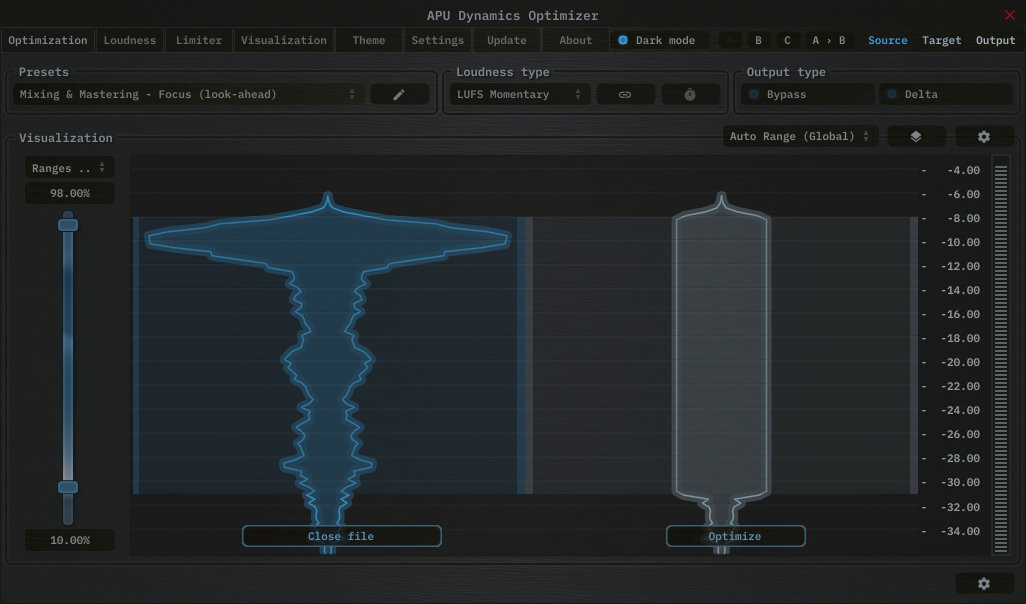The width and height of the screenshot is (1026, 604).
Task: Click the bottom-right gear settings icon
Action: (984, 584)
